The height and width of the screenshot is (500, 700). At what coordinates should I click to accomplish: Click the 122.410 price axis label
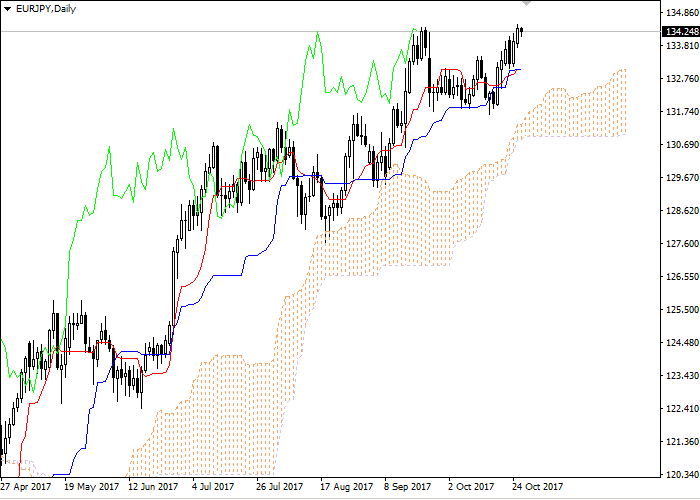(x=682, y=409)
